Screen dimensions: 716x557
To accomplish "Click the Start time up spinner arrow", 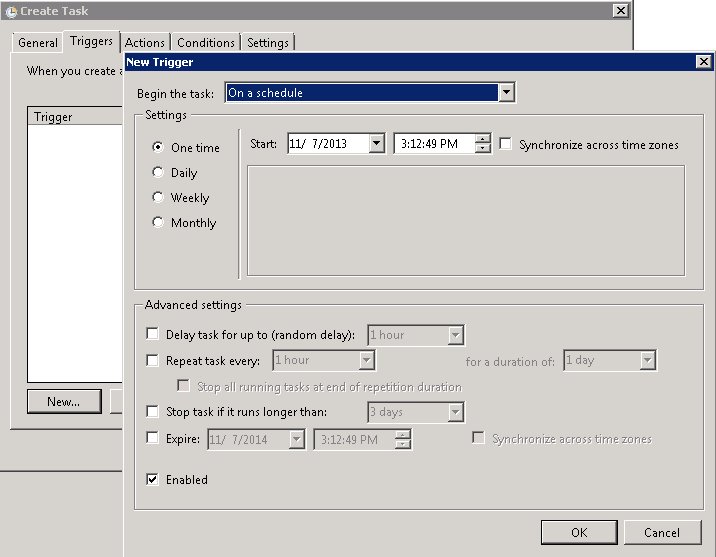I will point(483,139).
